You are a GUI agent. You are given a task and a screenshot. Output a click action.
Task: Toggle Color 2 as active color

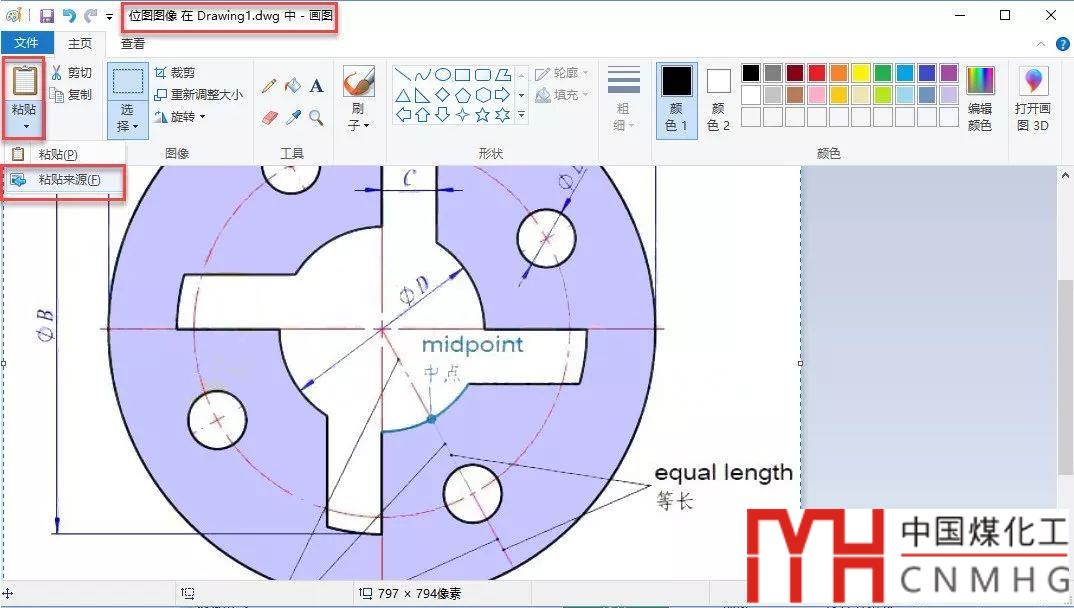pos(718,100)
